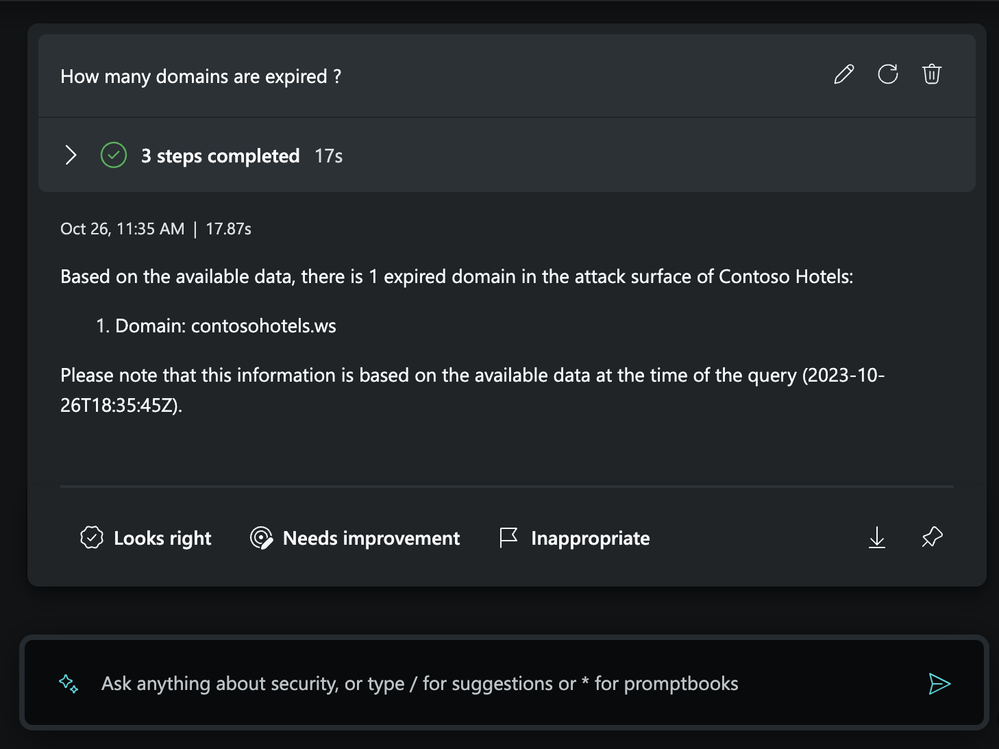Send the prompt with the arrow icon
This screenshot has height=749, width=999.
(939, 683)
